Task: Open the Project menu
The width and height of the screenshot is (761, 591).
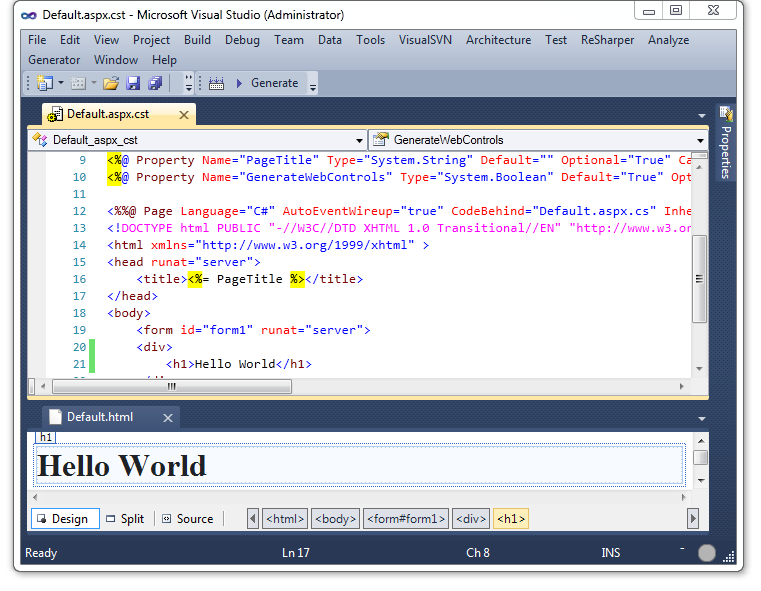Action: pos(151,40)
